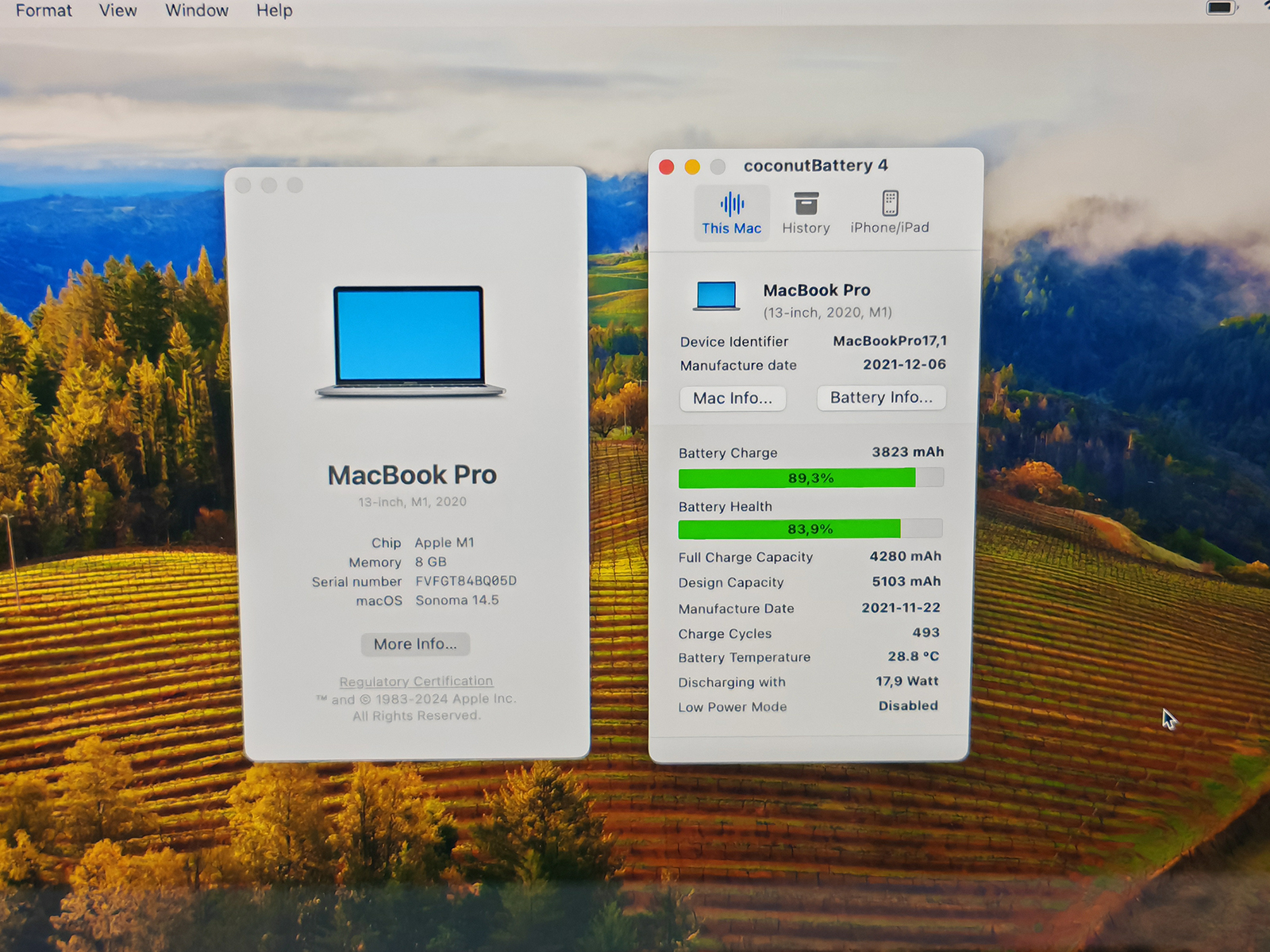
Task: Click the Battery Charge 89,3% bar
Action: (x=810, y=478)
